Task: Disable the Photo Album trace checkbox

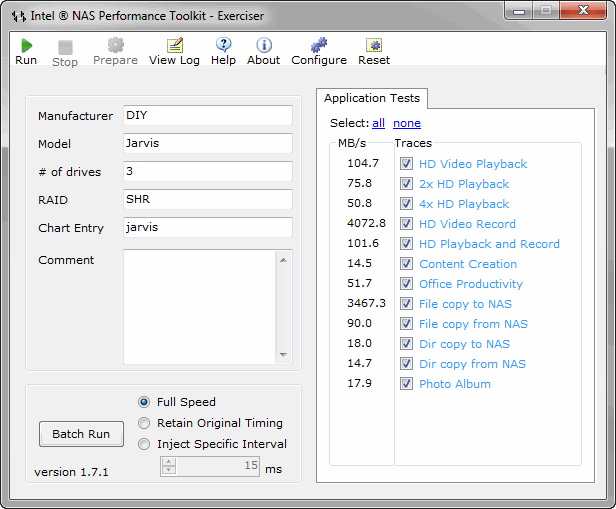Action: pyautogui.click(x=407, y=384)
